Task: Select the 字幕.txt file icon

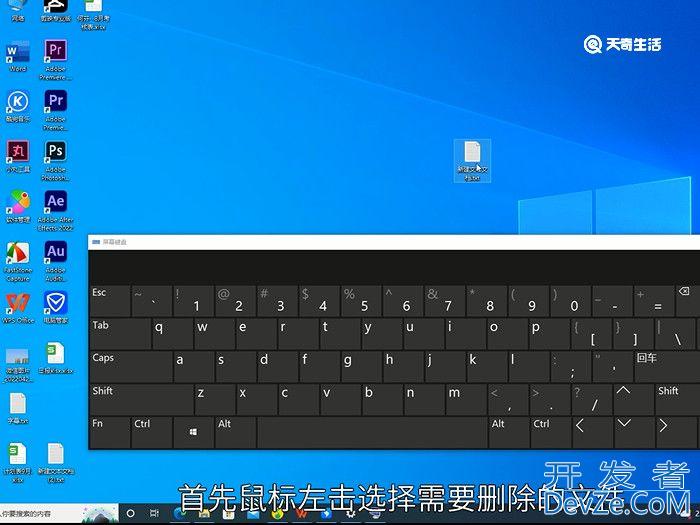Action: 18,408
